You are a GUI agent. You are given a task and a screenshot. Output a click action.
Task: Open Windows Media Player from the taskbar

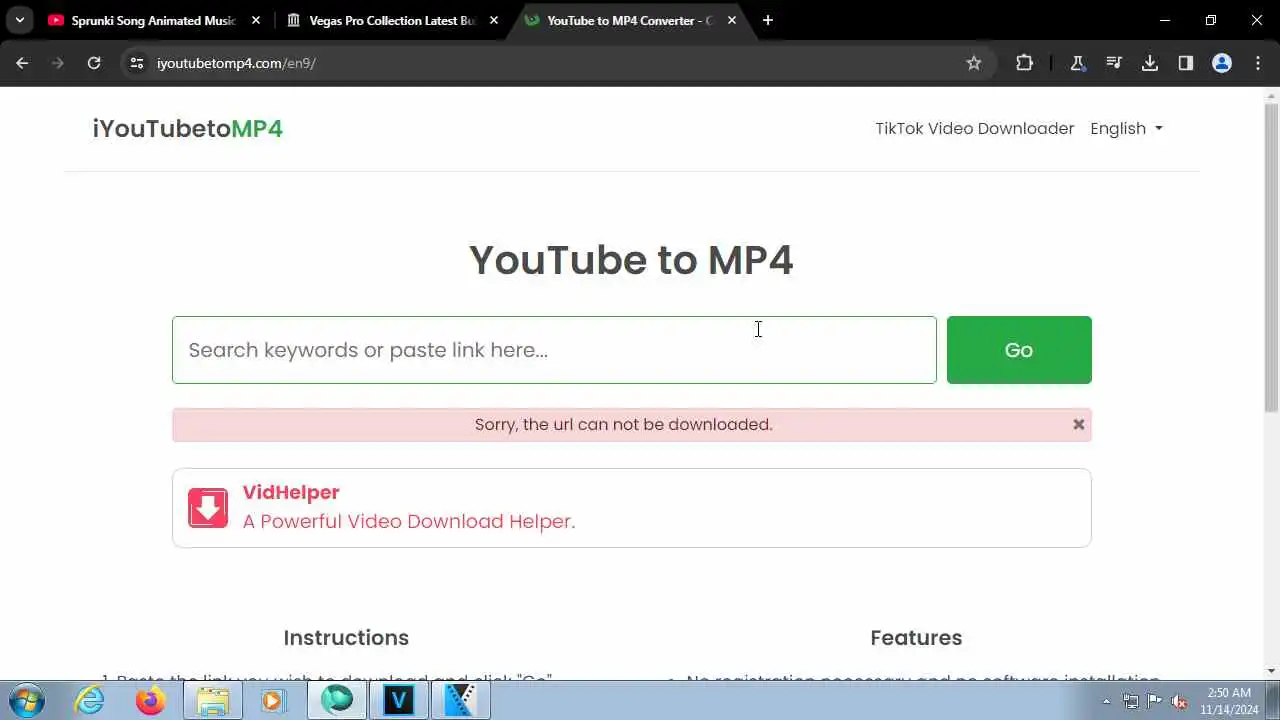pos(273,700)
